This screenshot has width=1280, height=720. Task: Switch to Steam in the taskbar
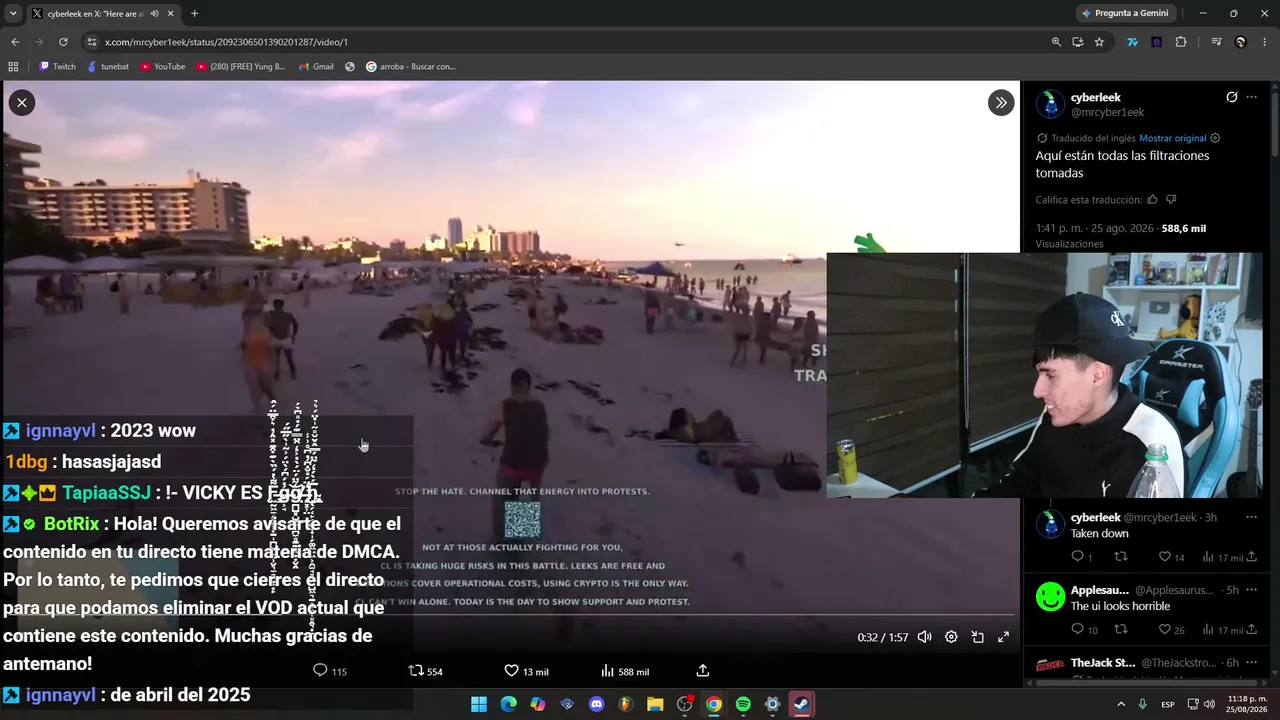coord(802,704)
